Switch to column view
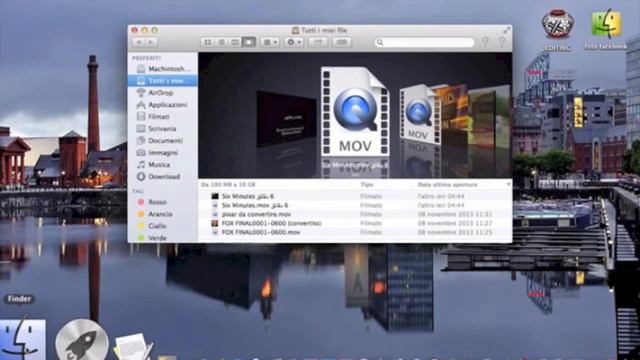 coord(235,42)
